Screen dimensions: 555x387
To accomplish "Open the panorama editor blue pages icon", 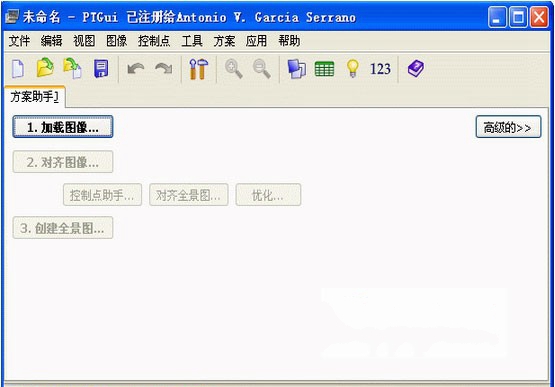I will pyautogui.click(x=297, y=69).
